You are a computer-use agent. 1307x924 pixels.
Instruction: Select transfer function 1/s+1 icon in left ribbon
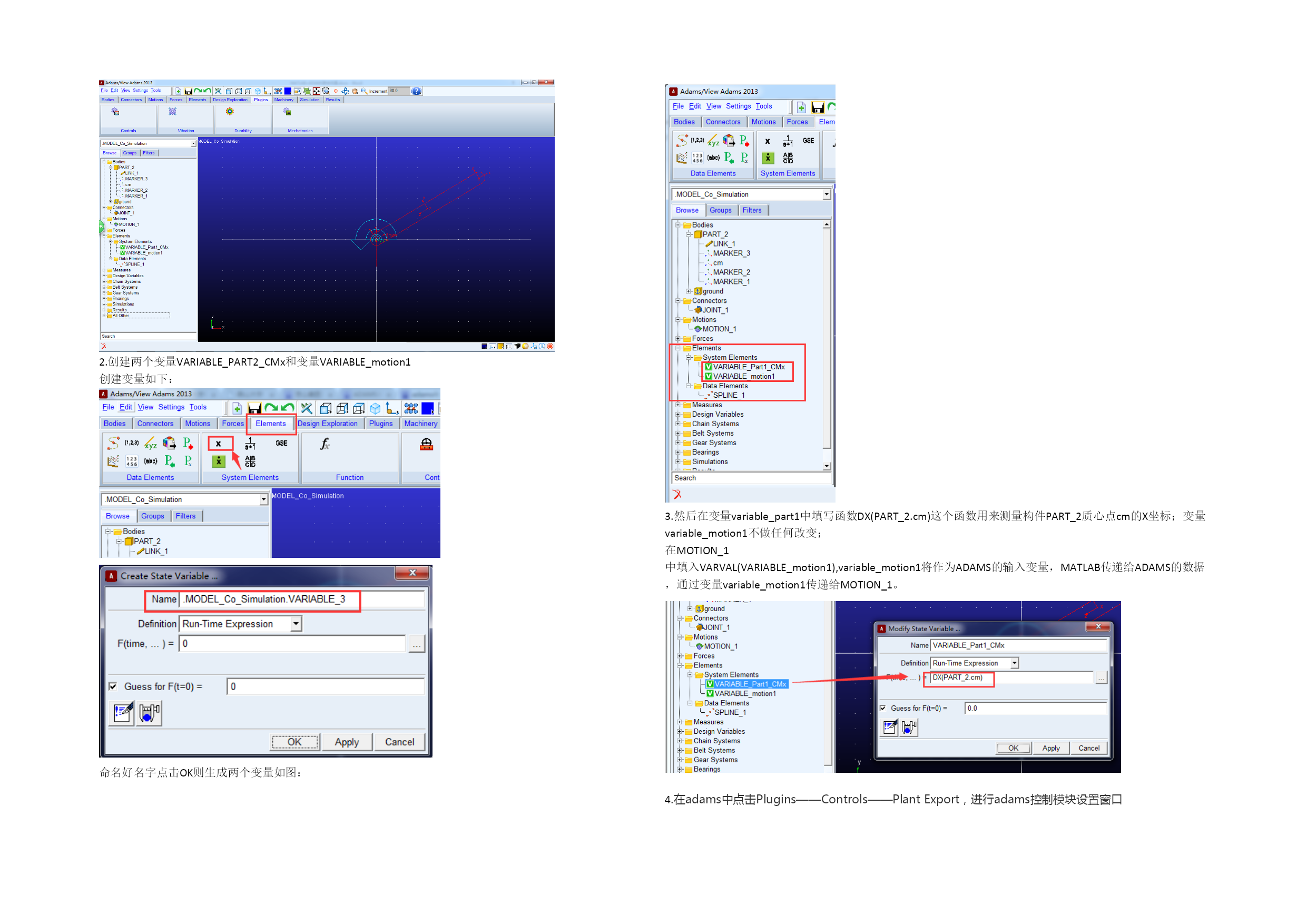(x=250, y=444)
